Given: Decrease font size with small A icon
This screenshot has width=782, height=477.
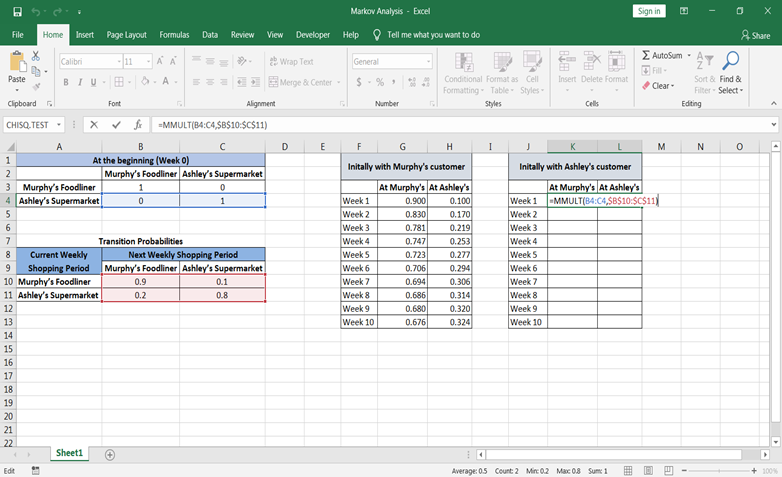Looking at the screenshot, I should 173,61.
